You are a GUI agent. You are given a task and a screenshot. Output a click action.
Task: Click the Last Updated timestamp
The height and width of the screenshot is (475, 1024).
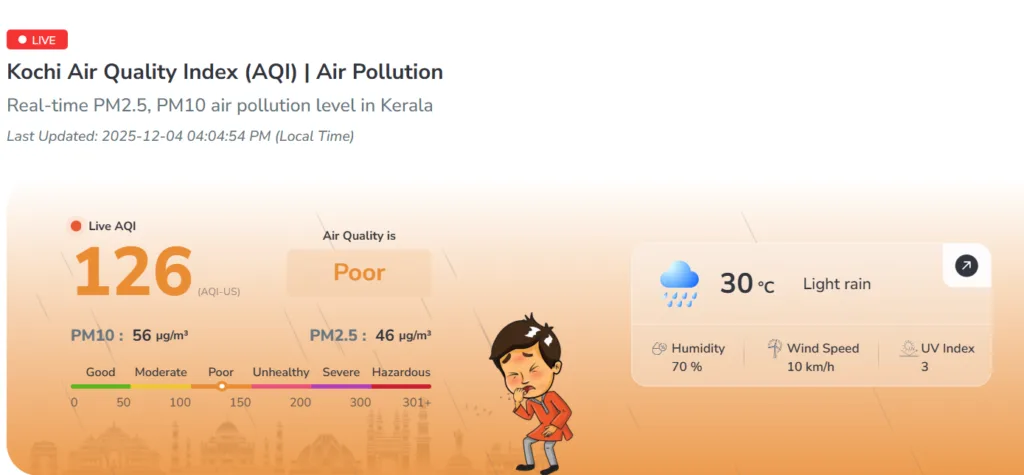(180, 136)
